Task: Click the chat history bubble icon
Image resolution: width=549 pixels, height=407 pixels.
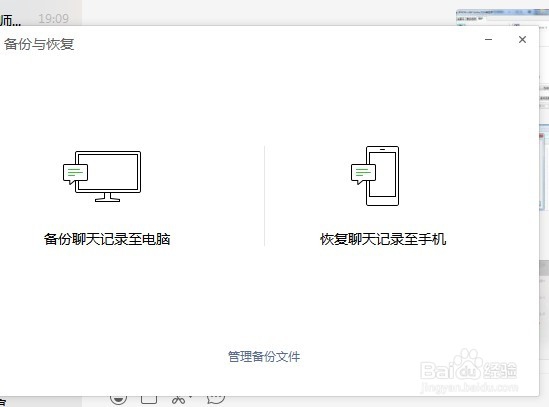Action: [x=216, y=400]
